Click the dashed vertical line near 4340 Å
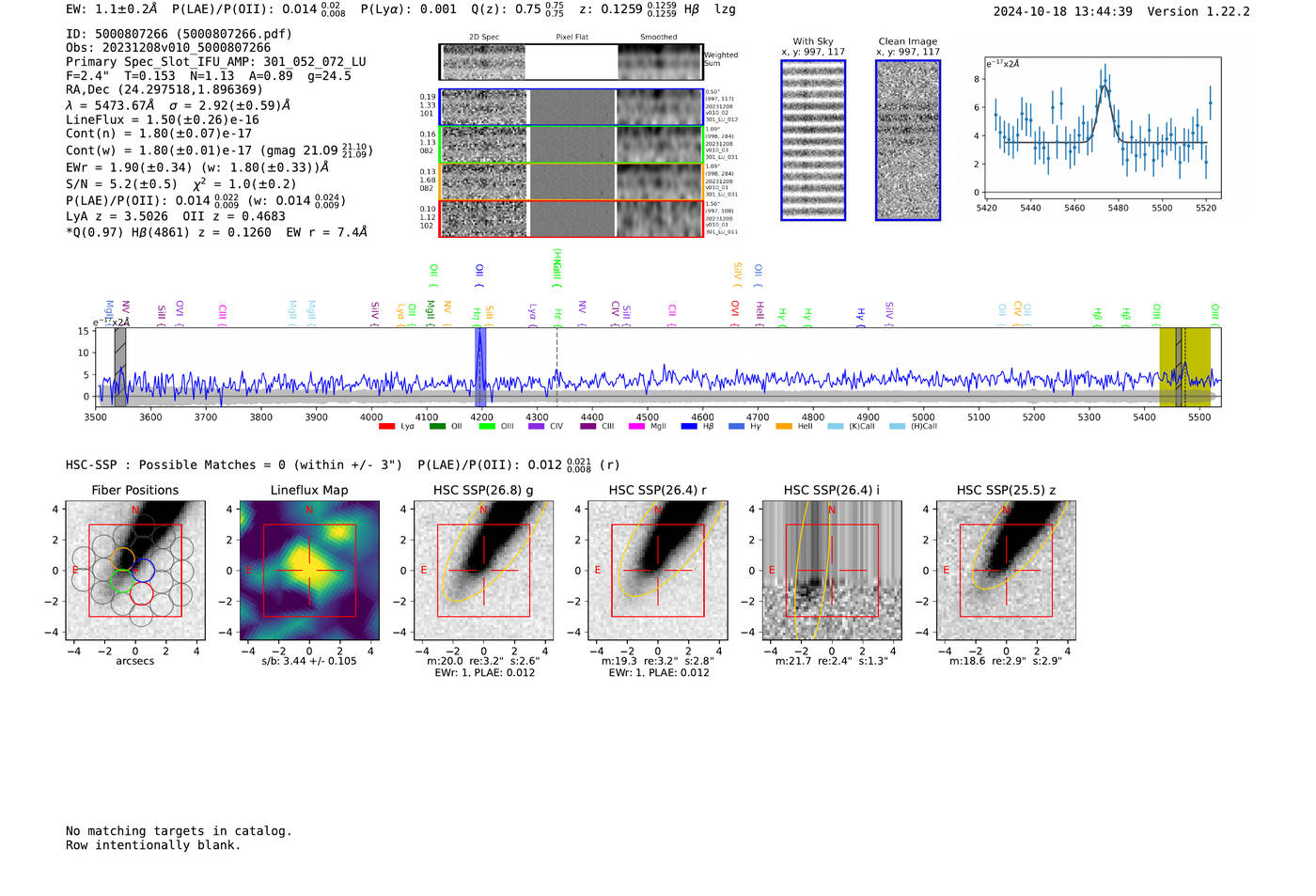The width and height of the screenshot is (1316, 896). pos(556,367)
